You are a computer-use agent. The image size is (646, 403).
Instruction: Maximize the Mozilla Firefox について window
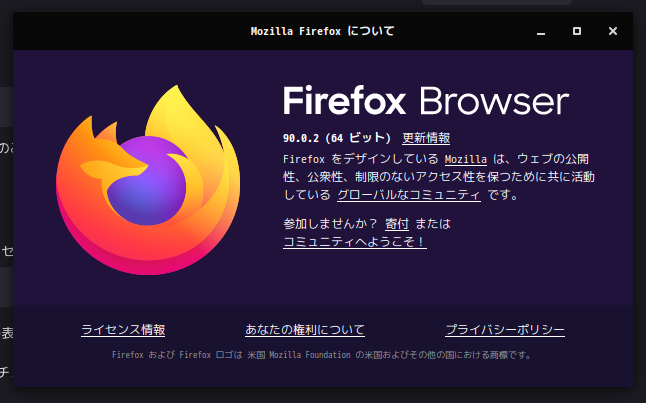tap(577, 31)
